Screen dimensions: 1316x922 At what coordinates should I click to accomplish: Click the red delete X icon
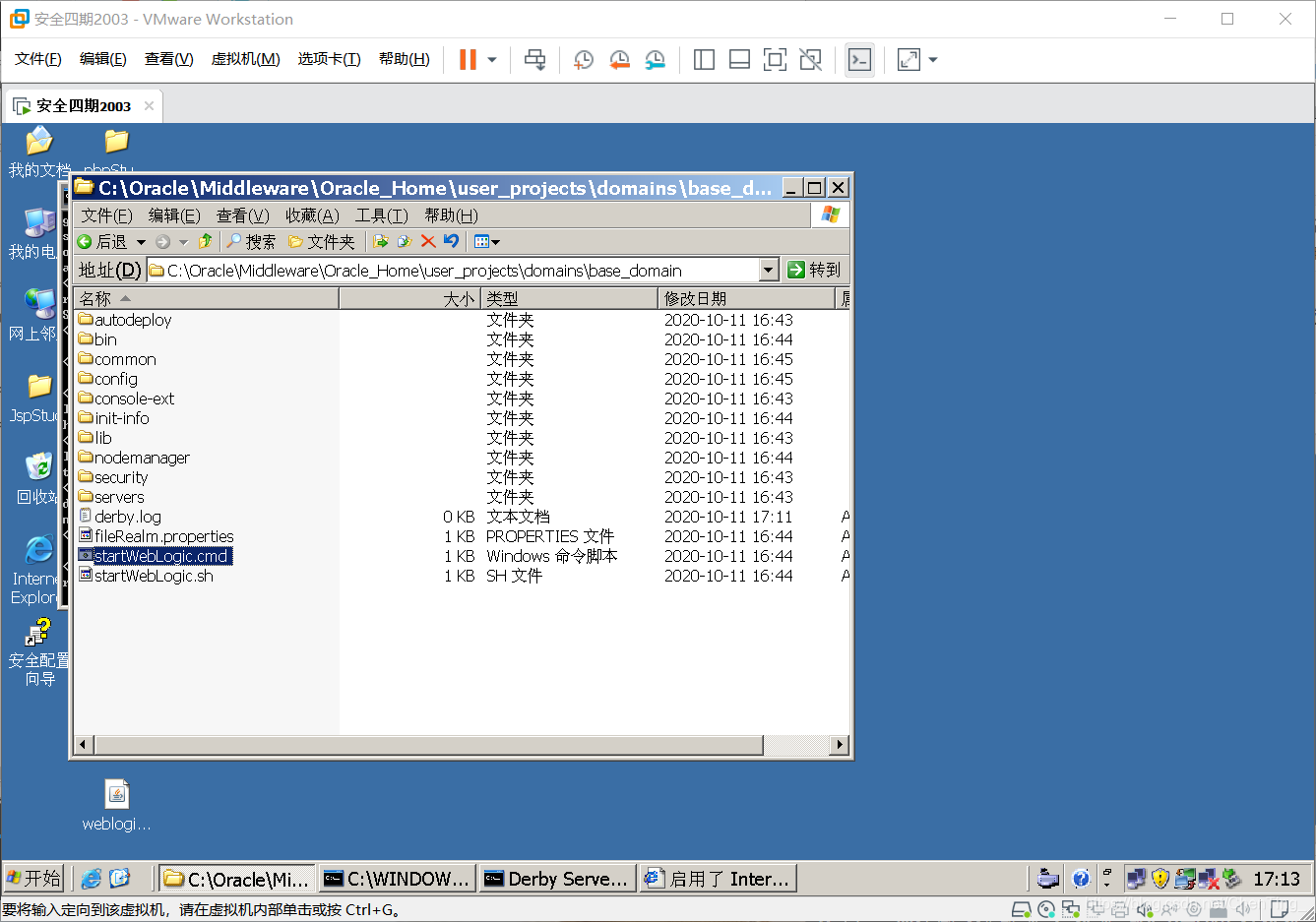pos(428,241)
